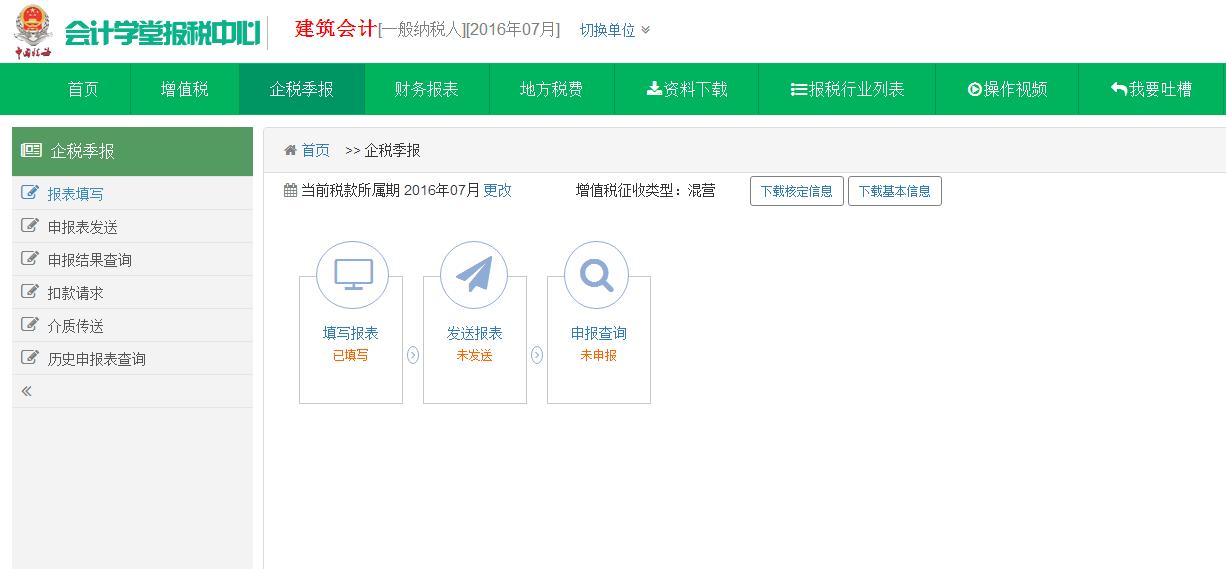Click the 下载核定信息 button

(x=796, y=191)
